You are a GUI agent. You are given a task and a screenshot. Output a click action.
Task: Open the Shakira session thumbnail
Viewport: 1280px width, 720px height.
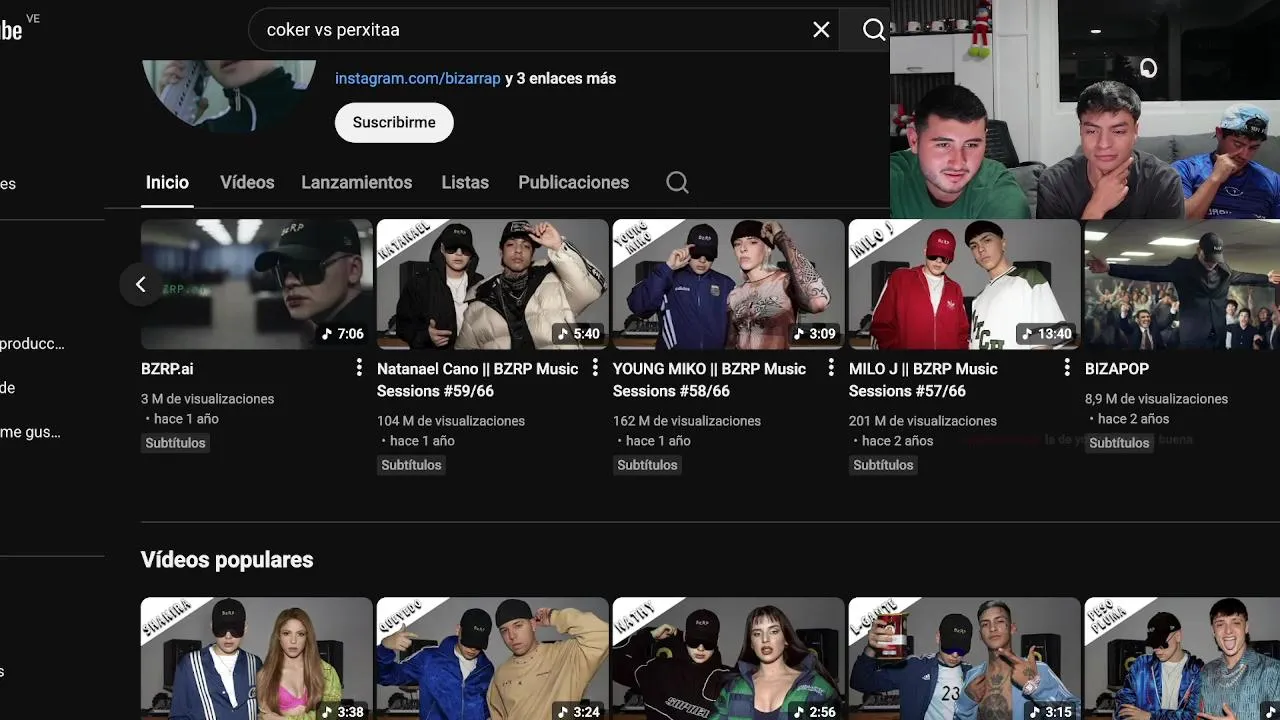(x=257, y=658)
